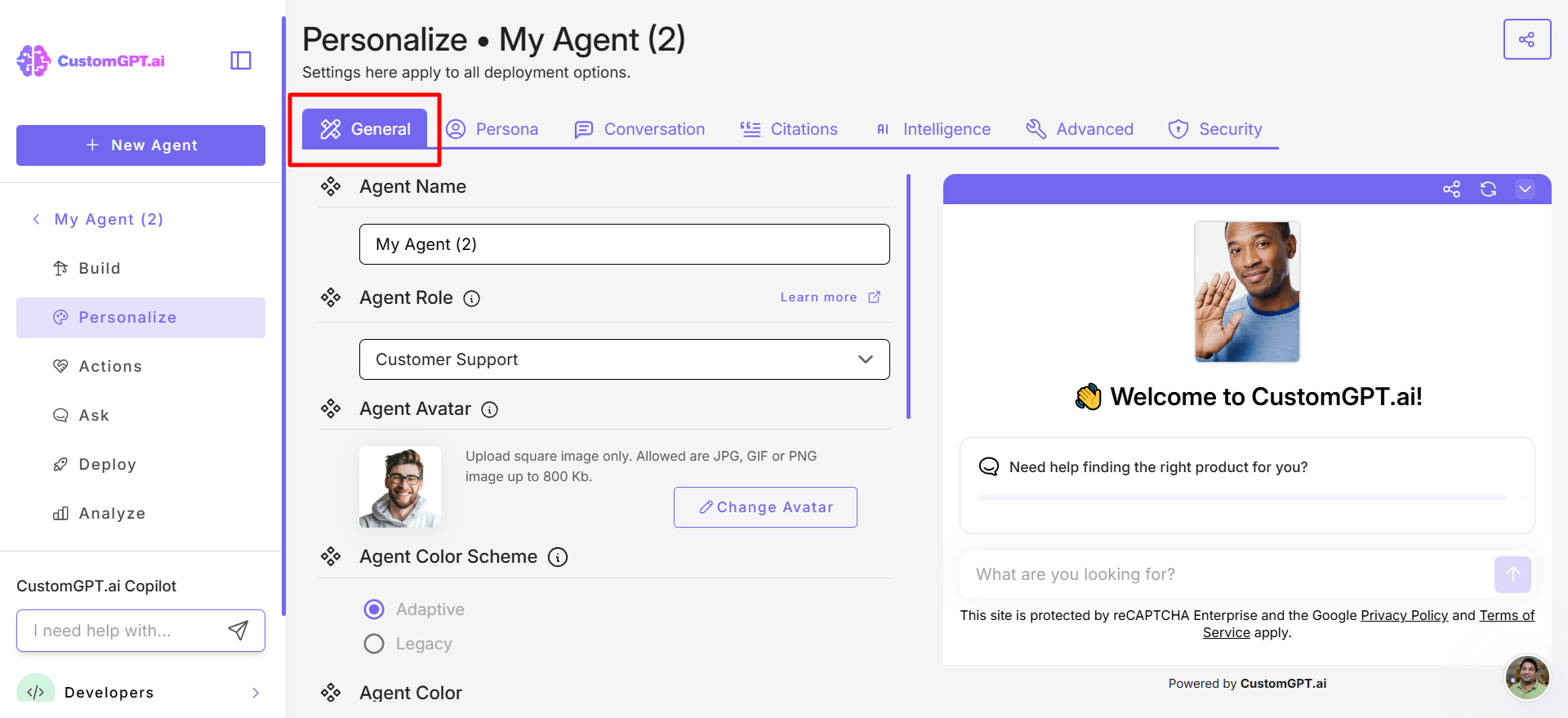Screen dimensions: 1568x718
Task: Open the Personalize label in the sidebar
Action: [127, 317]
